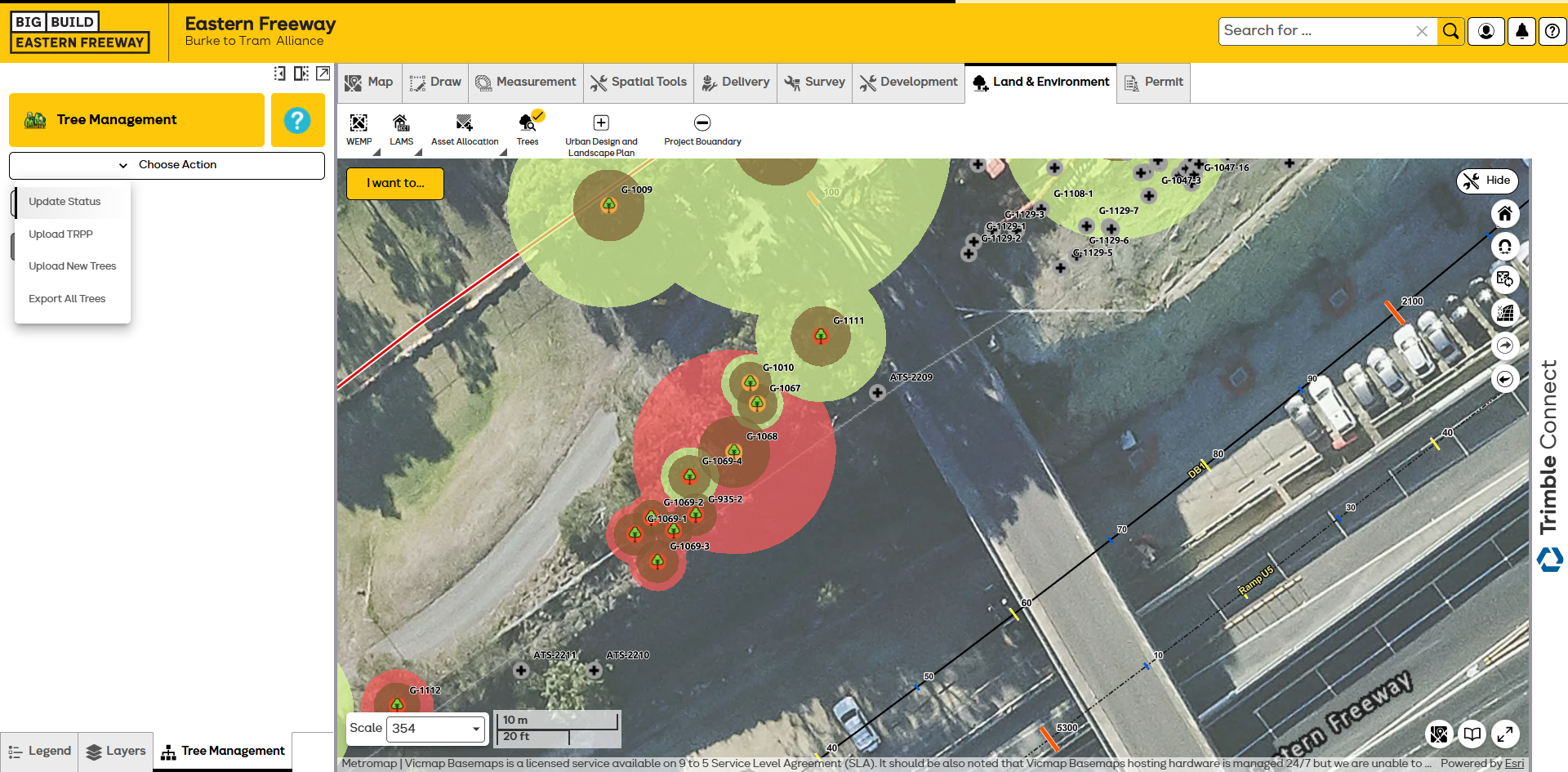Viewport: 1568px width, 772px height.
Task: Open the Esri link
Action: 1514,764
